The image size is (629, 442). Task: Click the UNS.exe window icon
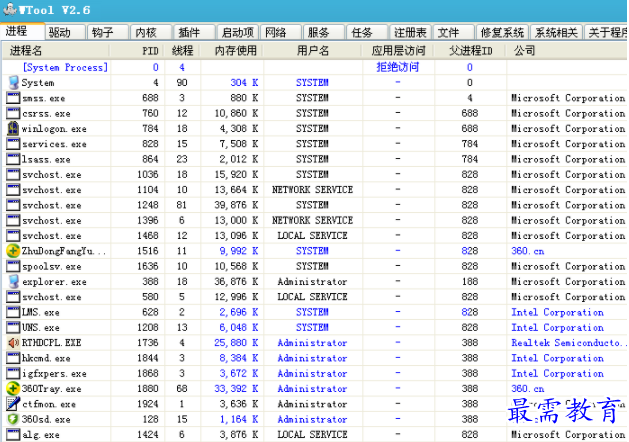(13, 327)
